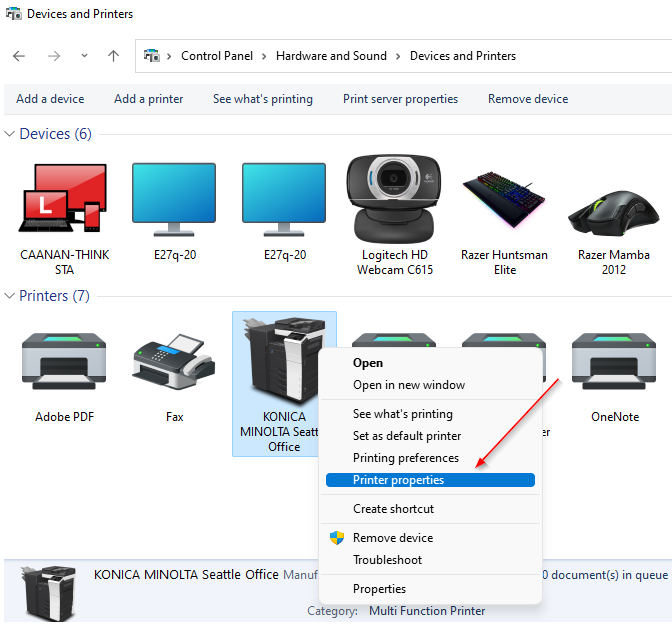The image size is (672, 630).
Task: Click the Devices and Printers breadcrumb
Action: coord(463,56)
